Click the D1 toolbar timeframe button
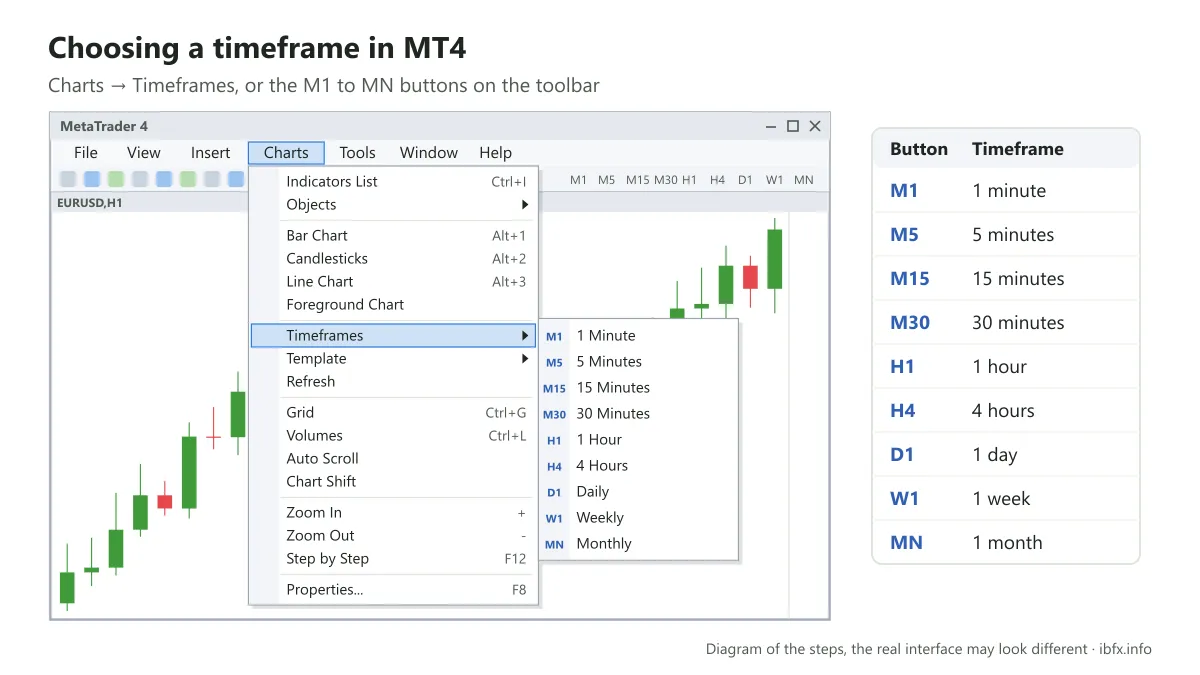Screen dimensions: 1200x675 pos(745,180)
